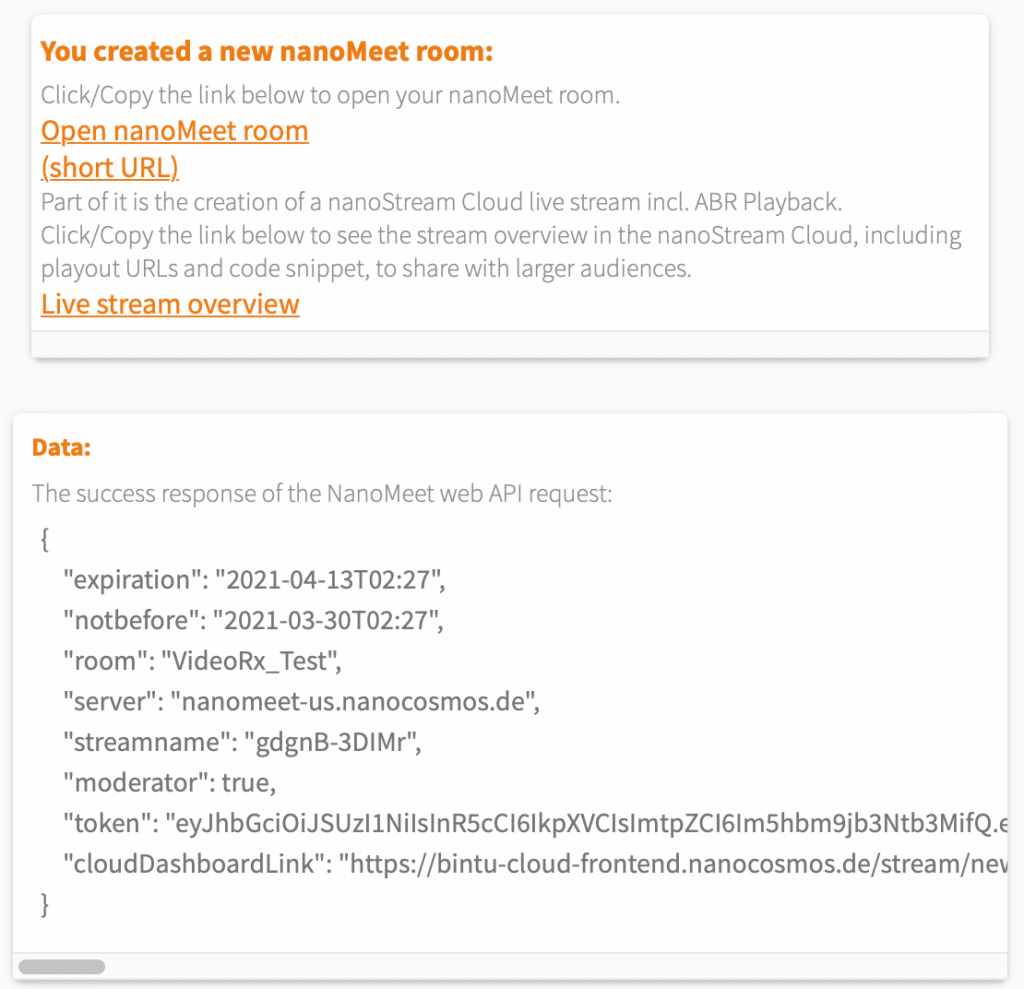The width and height of the screenshot is (1024, 989).
Task: Click the "open your nanoMeet room" instruction text
Action: point(330,96)
